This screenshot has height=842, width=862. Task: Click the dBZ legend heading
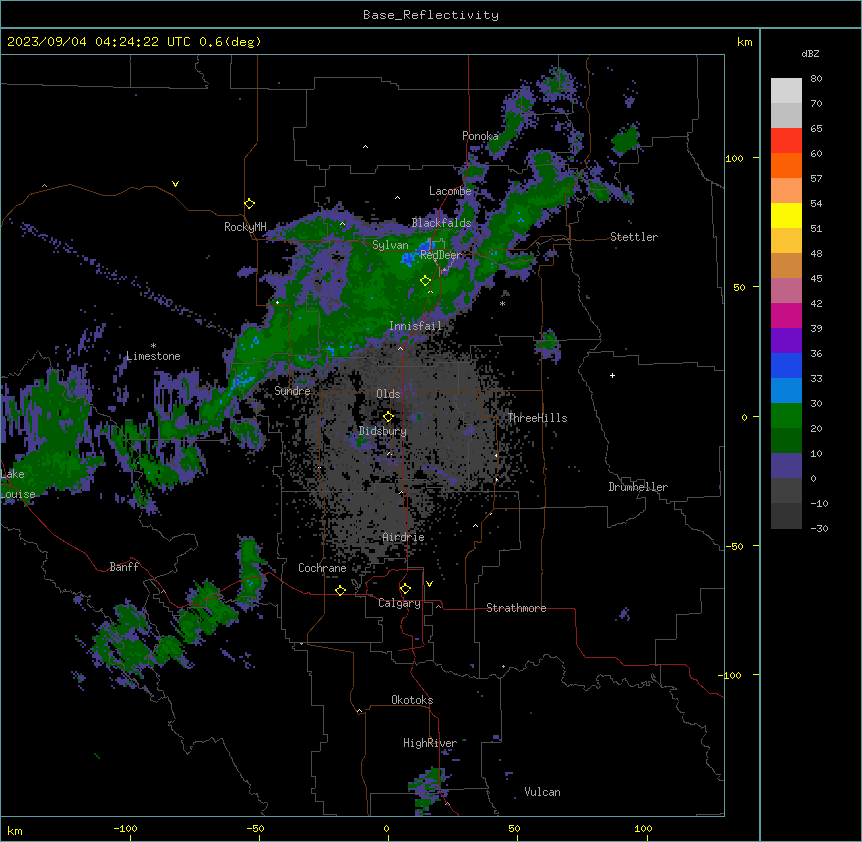pos(810,53)
